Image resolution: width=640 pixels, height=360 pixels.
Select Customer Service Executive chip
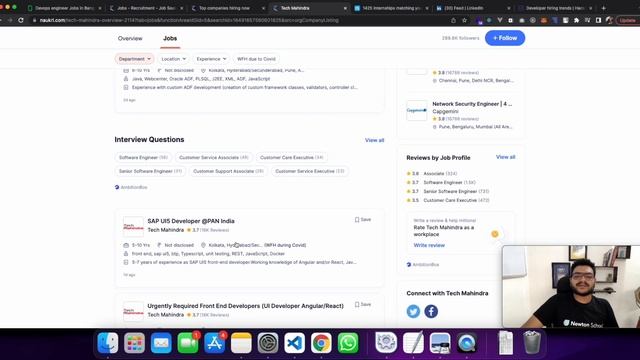click(x=310, y=171)
